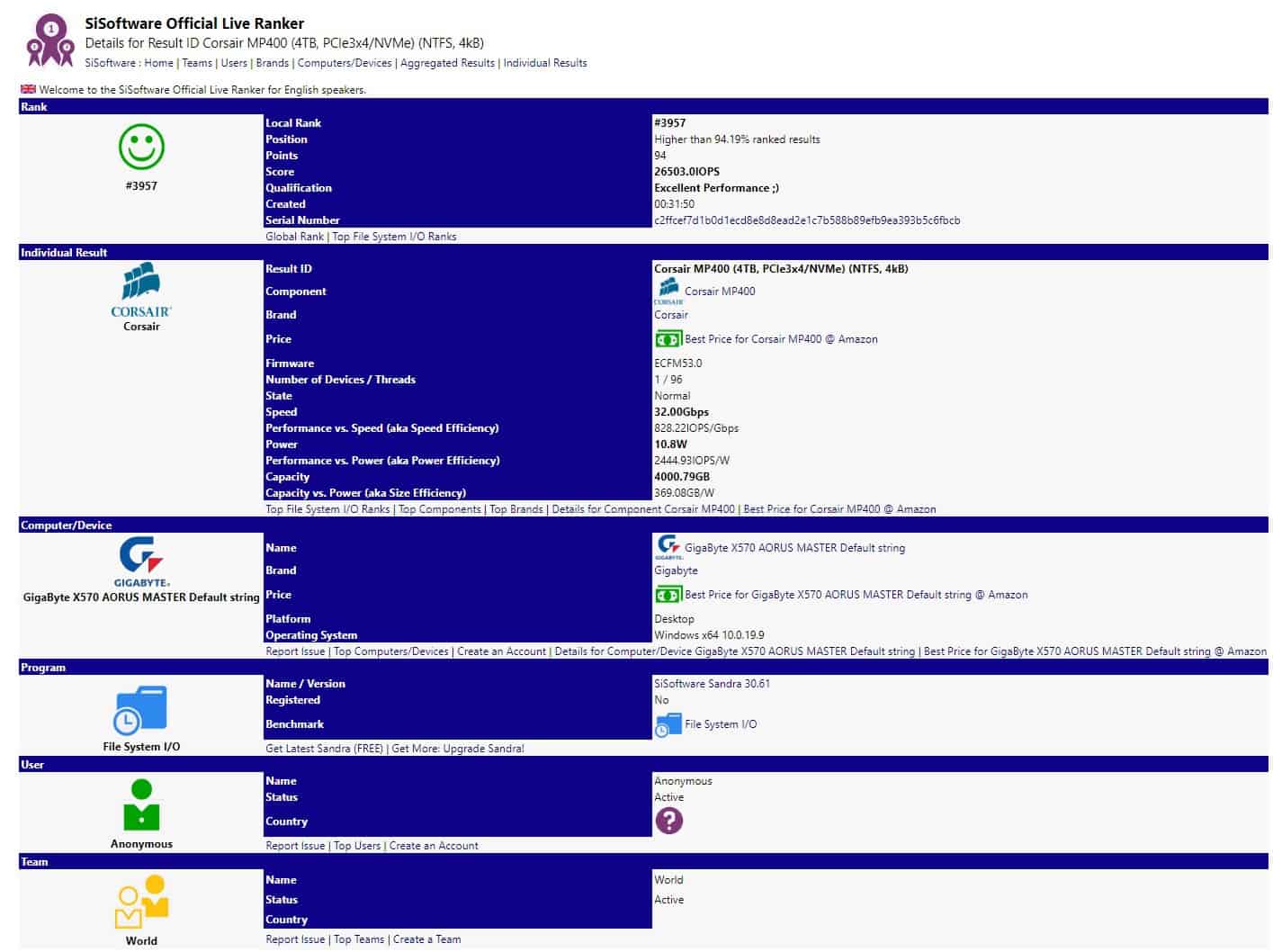Open the Global Rank link
This screenshot has height=952, width=1273.
point(294,237)
